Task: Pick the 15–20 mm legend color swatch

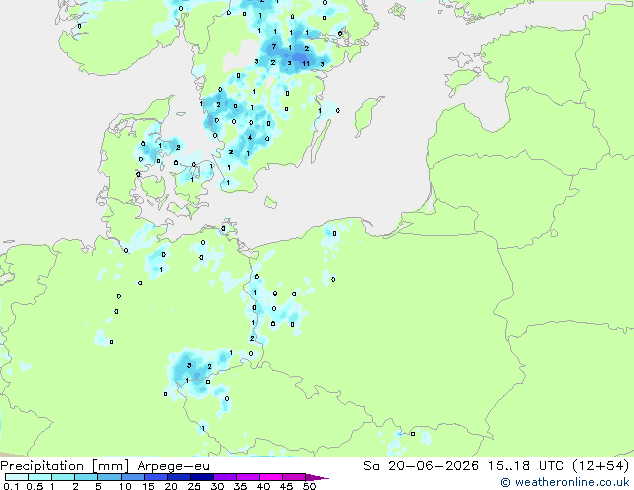Action: click(156, 477)
